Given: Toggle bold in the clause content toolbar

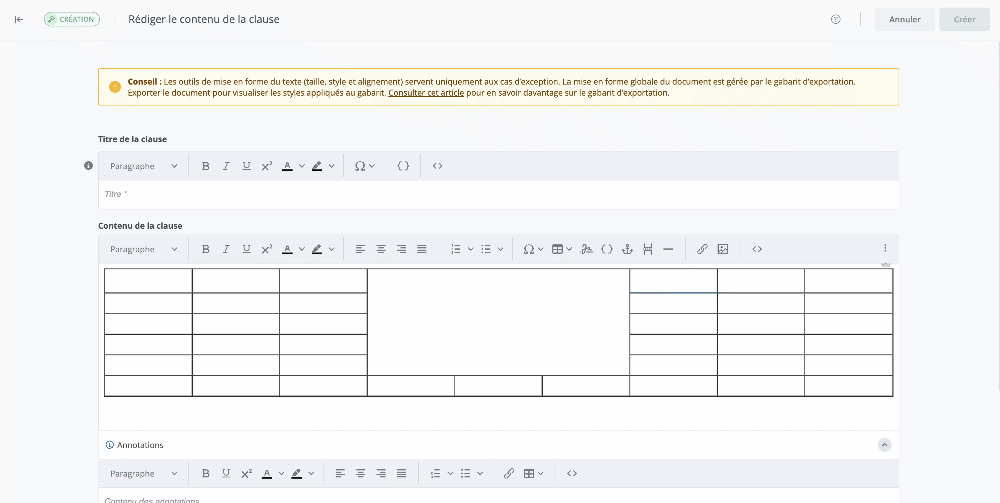Looking at the screenshot, I should pos(206,249).
